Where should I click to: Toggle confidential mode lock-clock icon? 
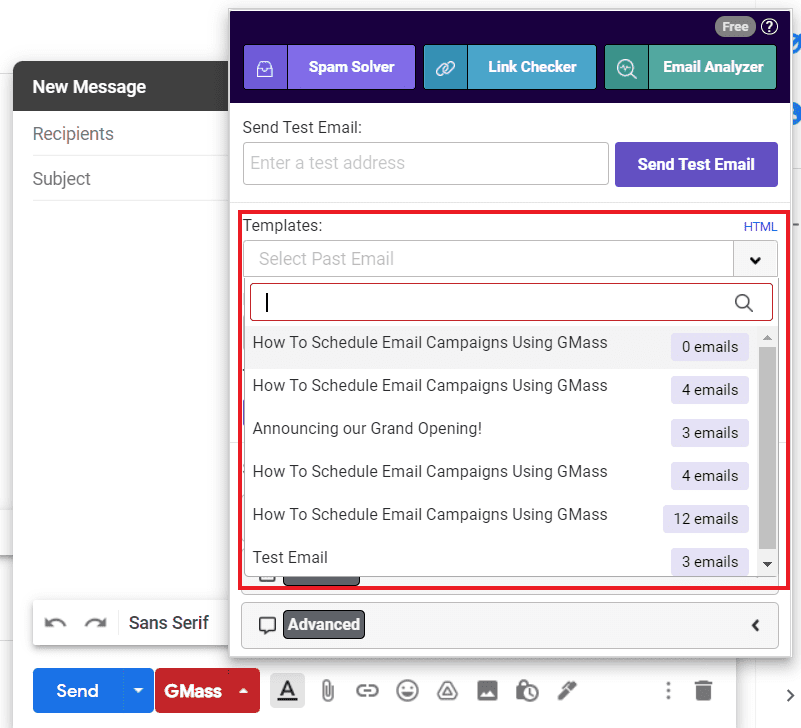[527, 690]
